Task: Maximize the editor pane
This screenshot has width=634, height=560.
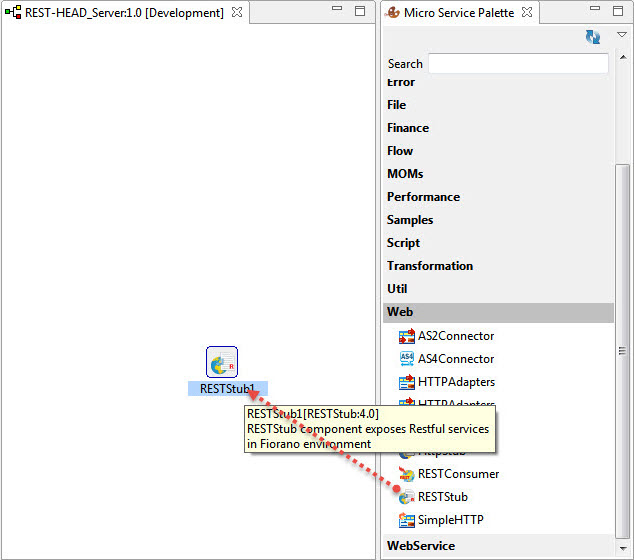Action: click(360, 11)
